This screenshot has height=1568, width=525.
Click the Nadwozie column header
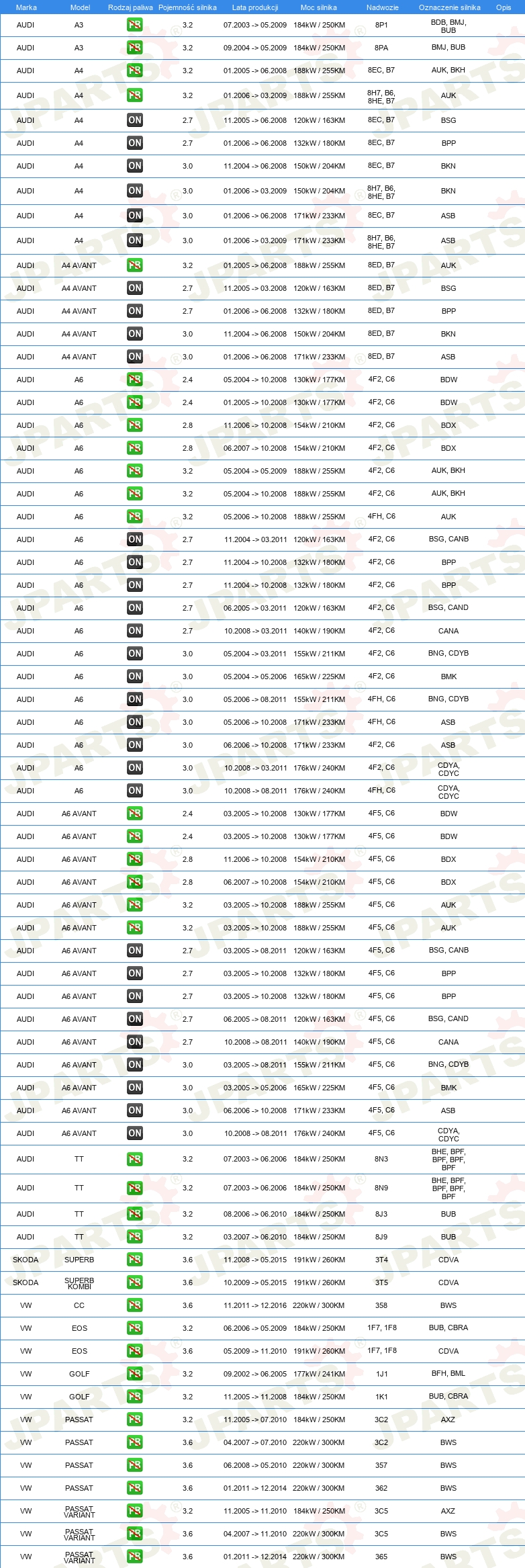(x=383, y=7)
